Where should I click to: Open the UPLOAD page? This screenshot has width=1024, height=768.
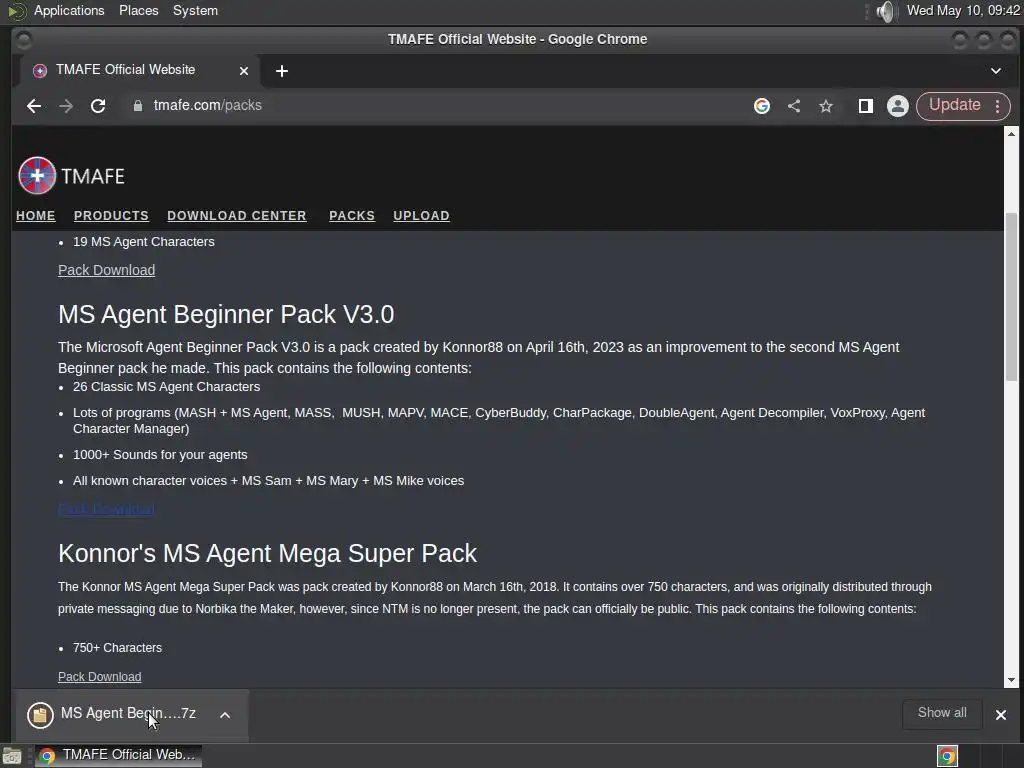[421, 216]
